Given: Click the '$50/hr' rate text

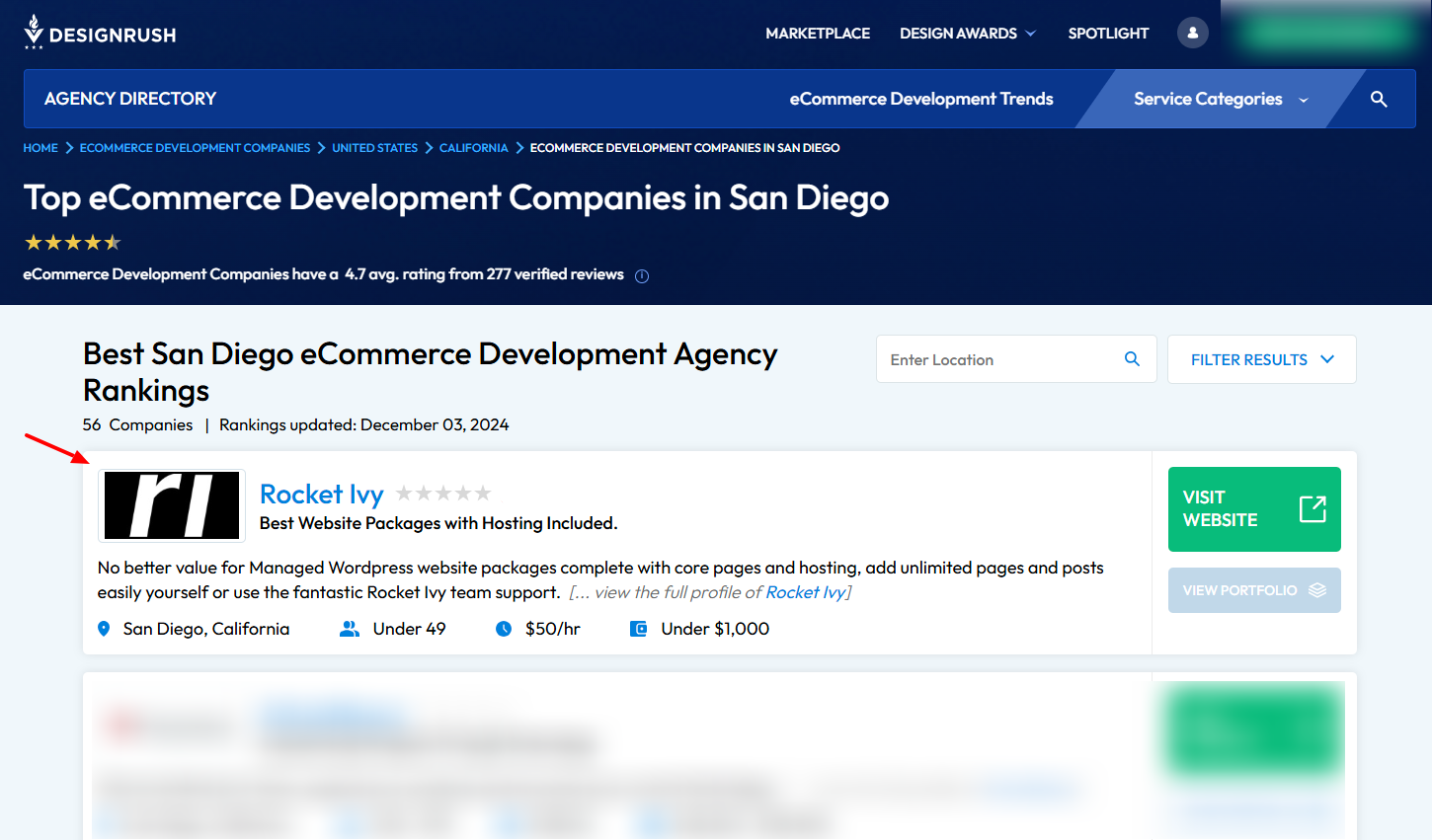Looking at the screenshot, I should [553, 629].
